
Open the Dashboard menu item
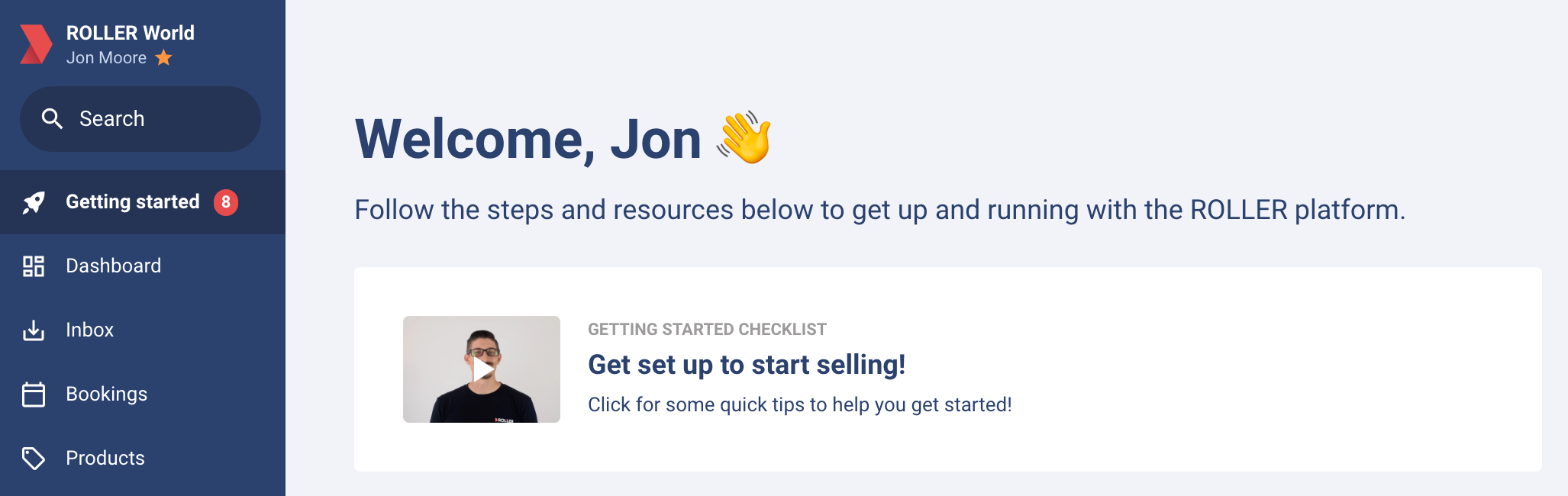click(x=143, y=266)
